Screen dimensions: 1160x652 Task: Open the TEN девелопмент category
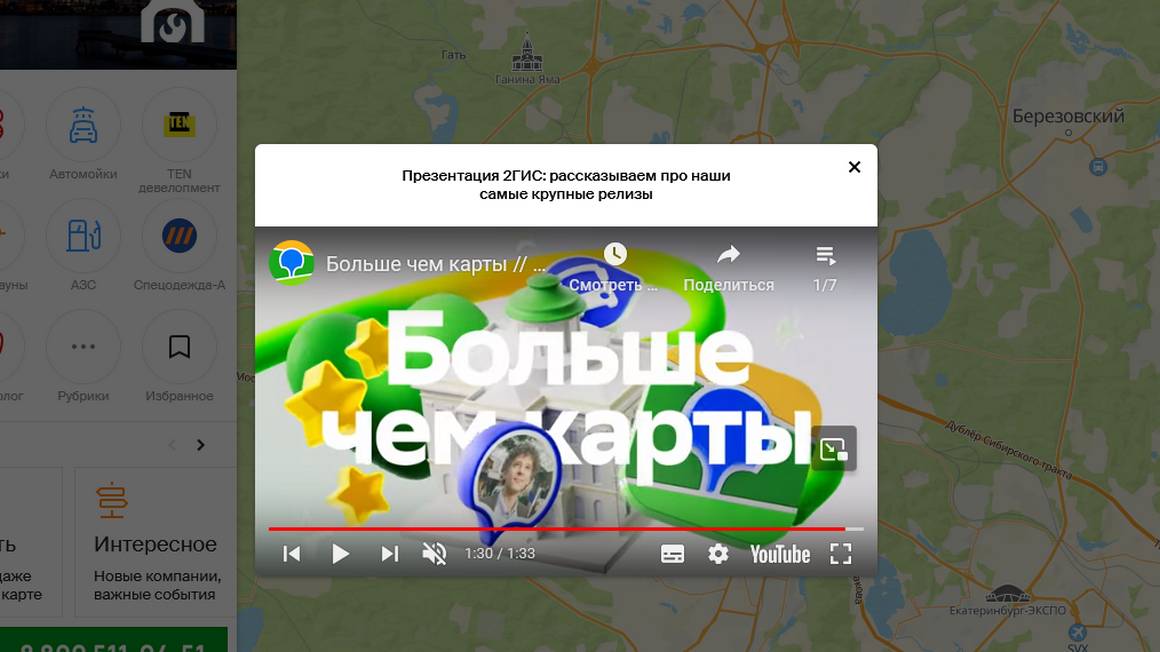[x=180, y=126]
